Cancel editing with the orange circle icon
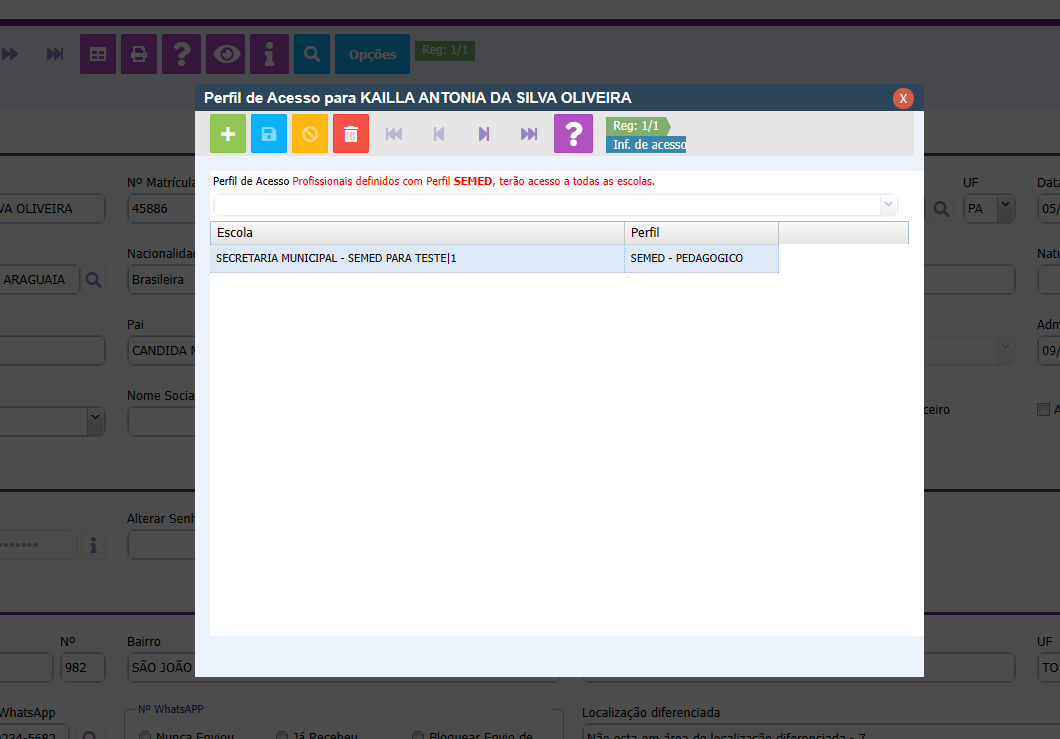Viewport: 1060px width, 739px height. (310, 134)
